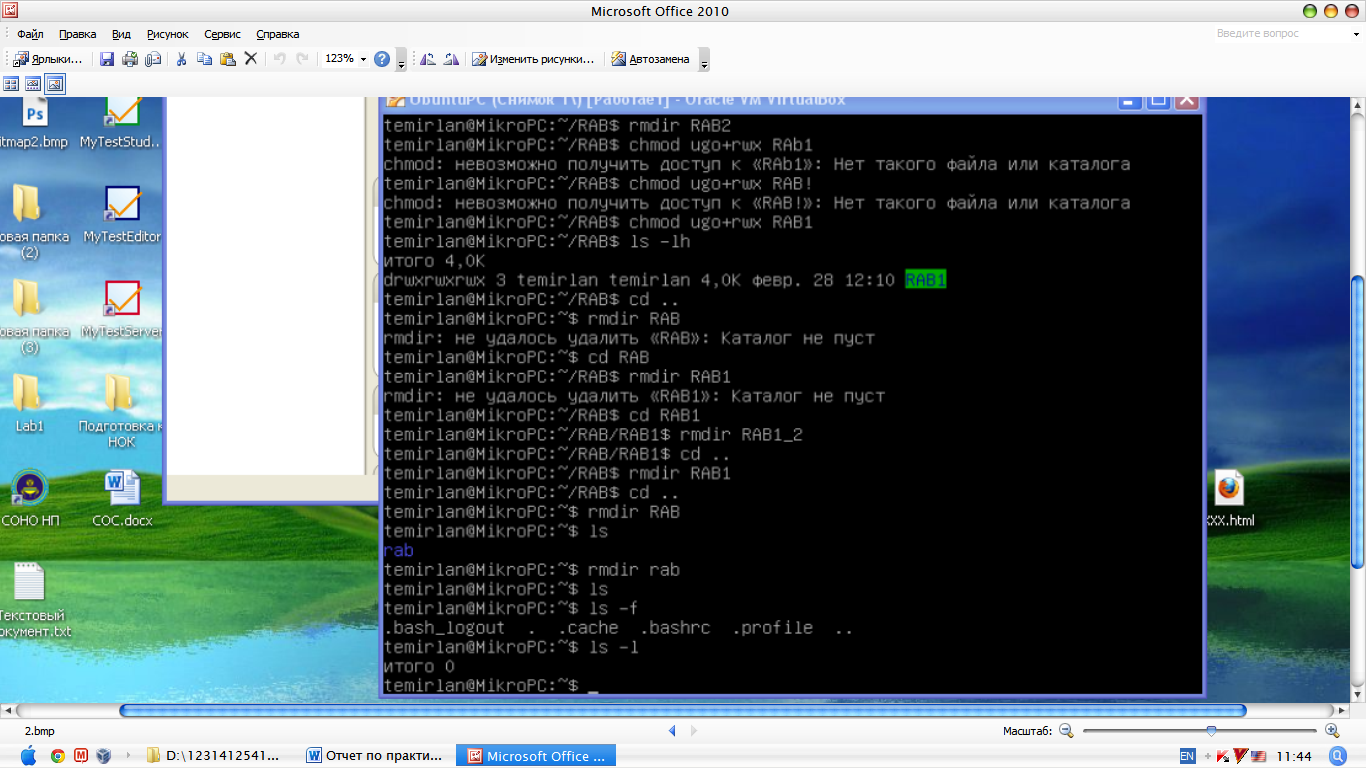This screenshot has height=768, width=1366.
Task: Click the red M quick launch icon
Action: [81, 756]
